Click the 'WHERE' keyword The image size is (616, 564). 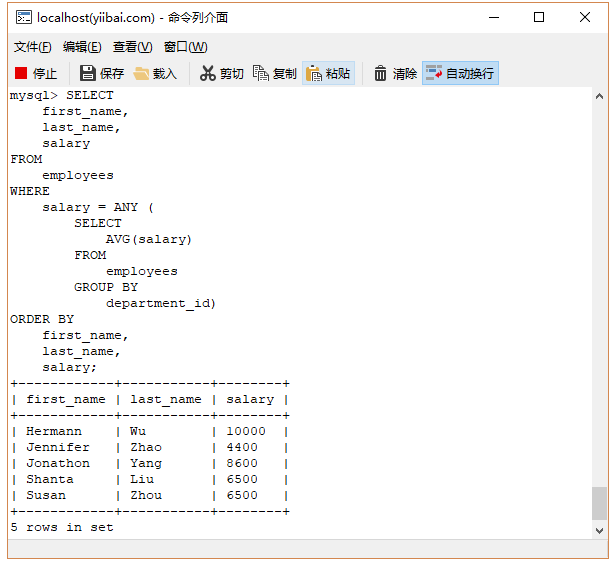(x=30, y=191)
